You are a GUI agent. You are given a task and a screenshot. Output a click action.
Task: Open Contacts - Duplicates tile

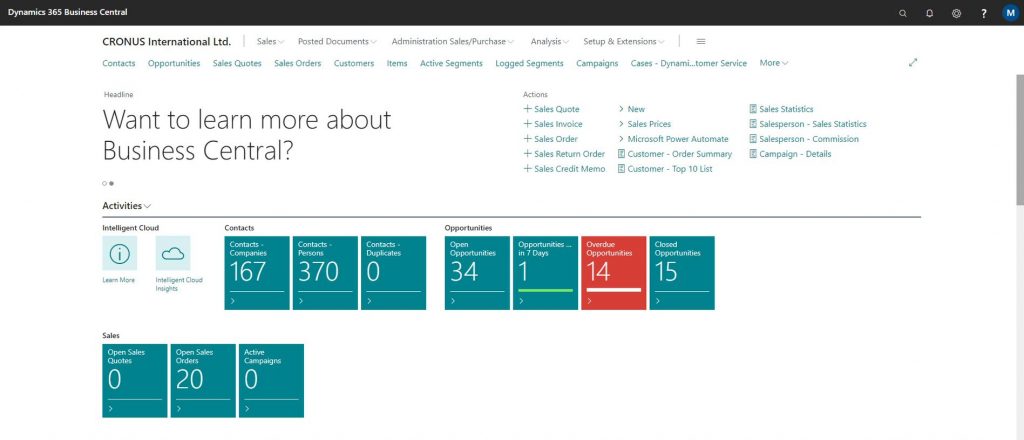pyautogui.click(x=393, y=273)
